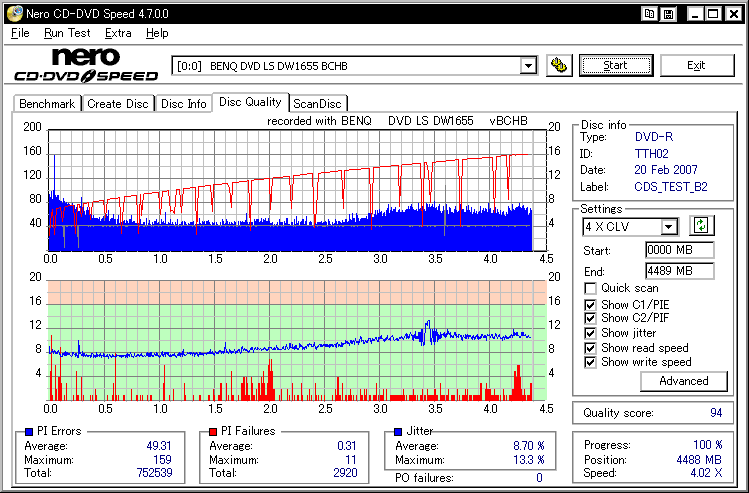This screenshot has height=493, width=749.
Task: Click Jitter average 8.70 %
Action: (529, 446)
